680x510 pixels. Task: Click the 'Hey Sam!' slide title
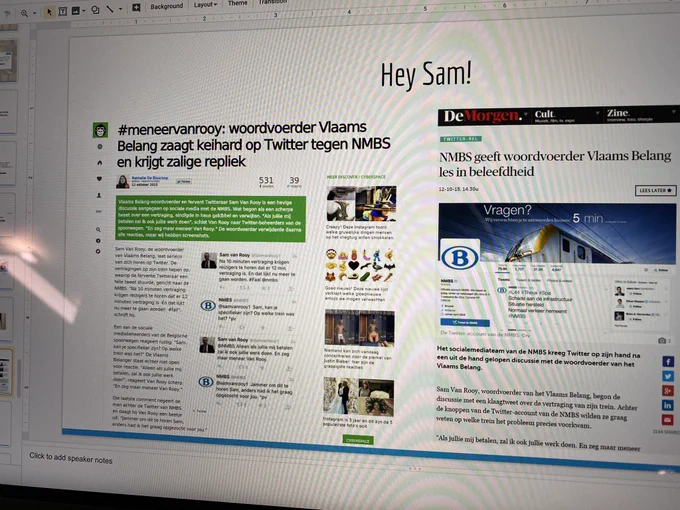426,75
